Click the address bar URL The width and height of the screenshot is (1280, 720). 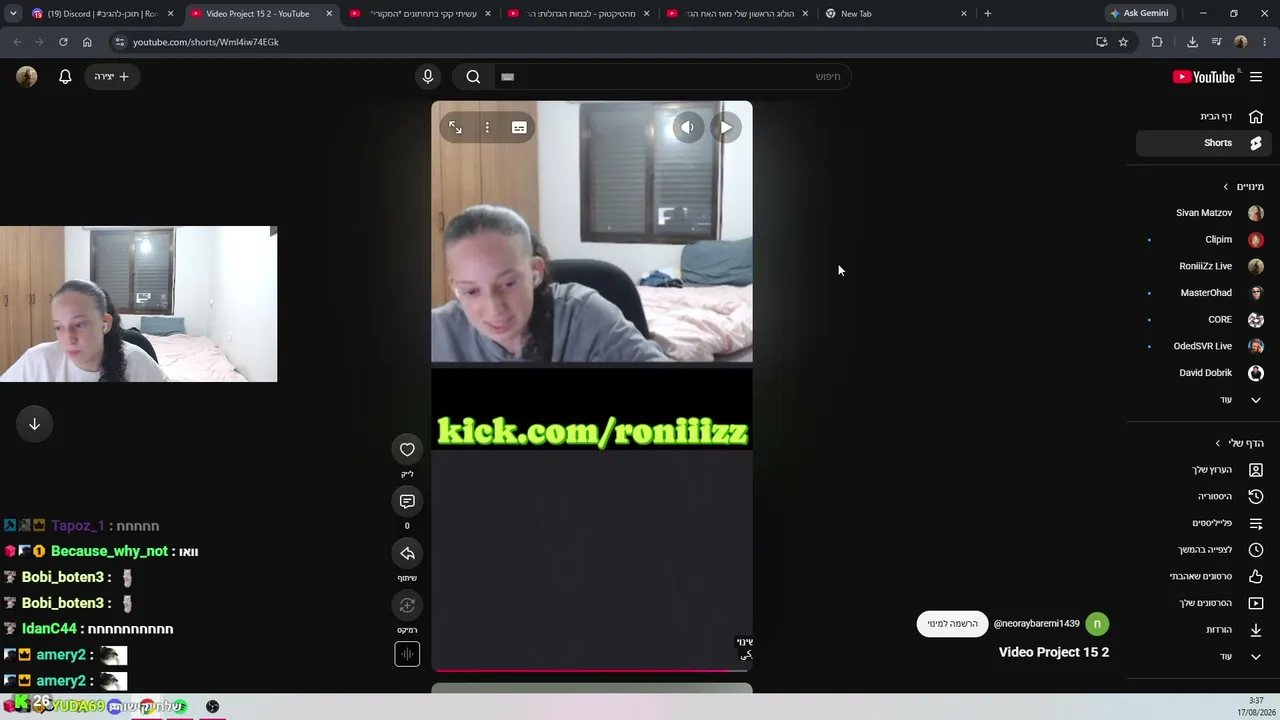(x=206, y=42)
